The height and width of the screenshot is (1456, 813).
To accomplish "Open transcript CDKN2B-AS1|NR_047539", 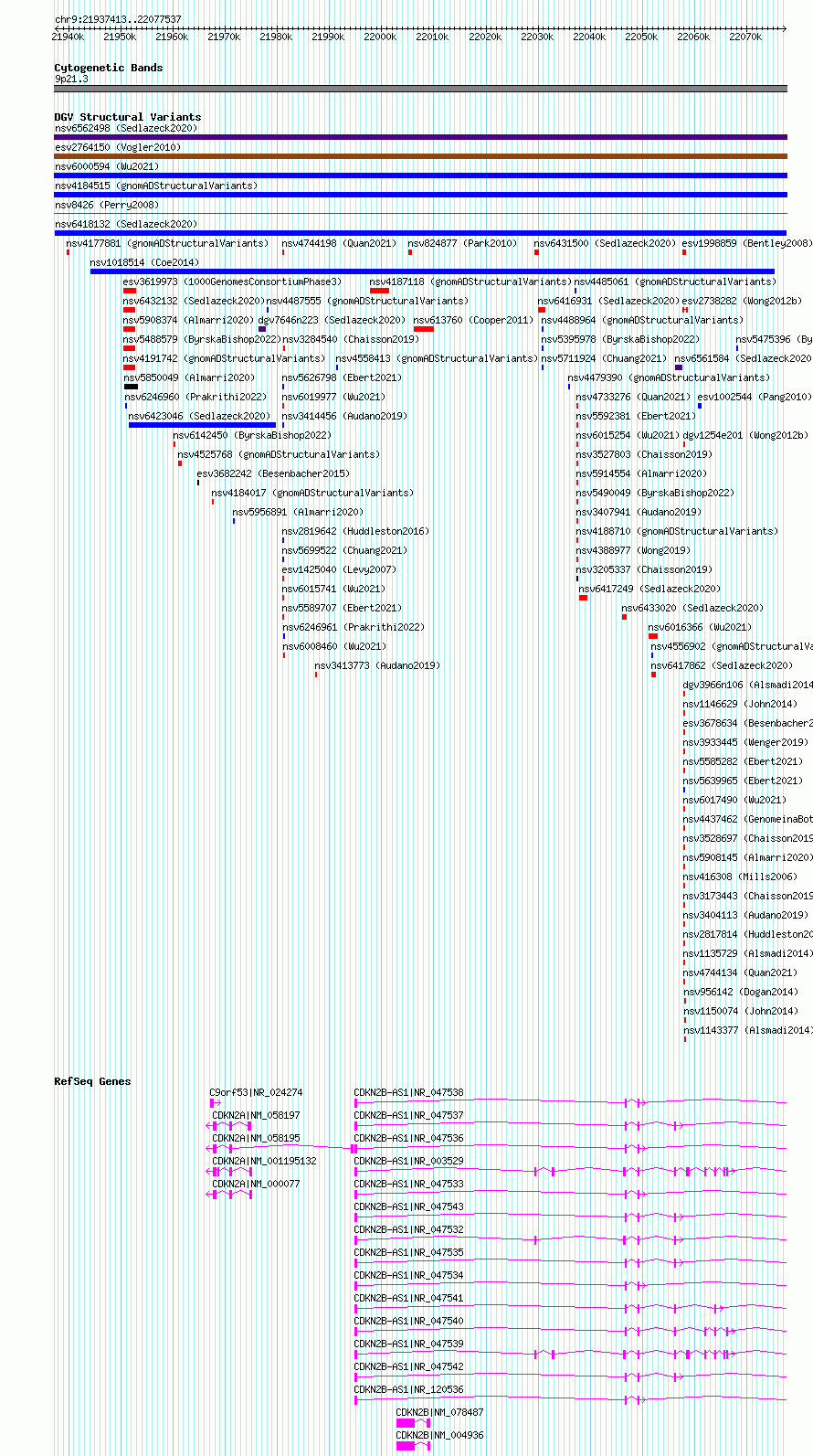I will pos(408,1344).
